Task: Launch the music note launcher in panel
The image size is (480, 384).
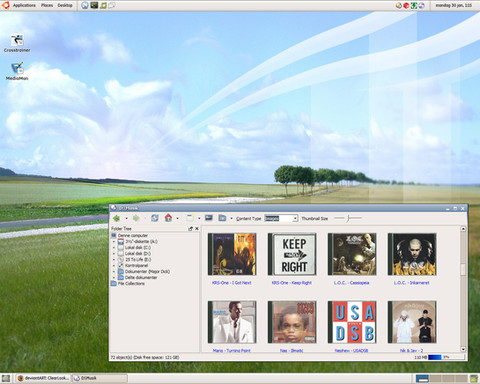Action: point(103,5)
